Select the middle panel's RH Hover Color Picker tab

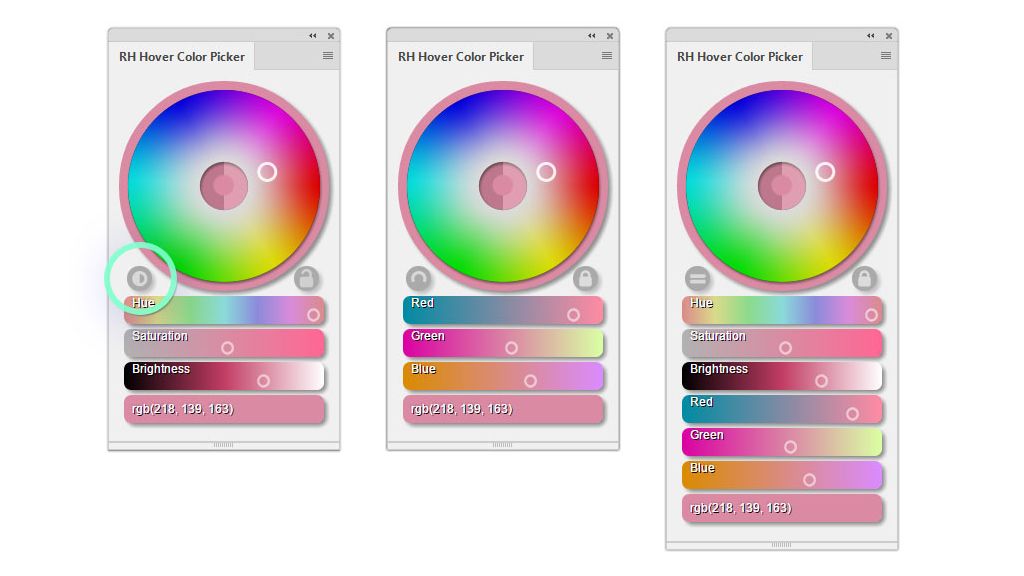460,57
